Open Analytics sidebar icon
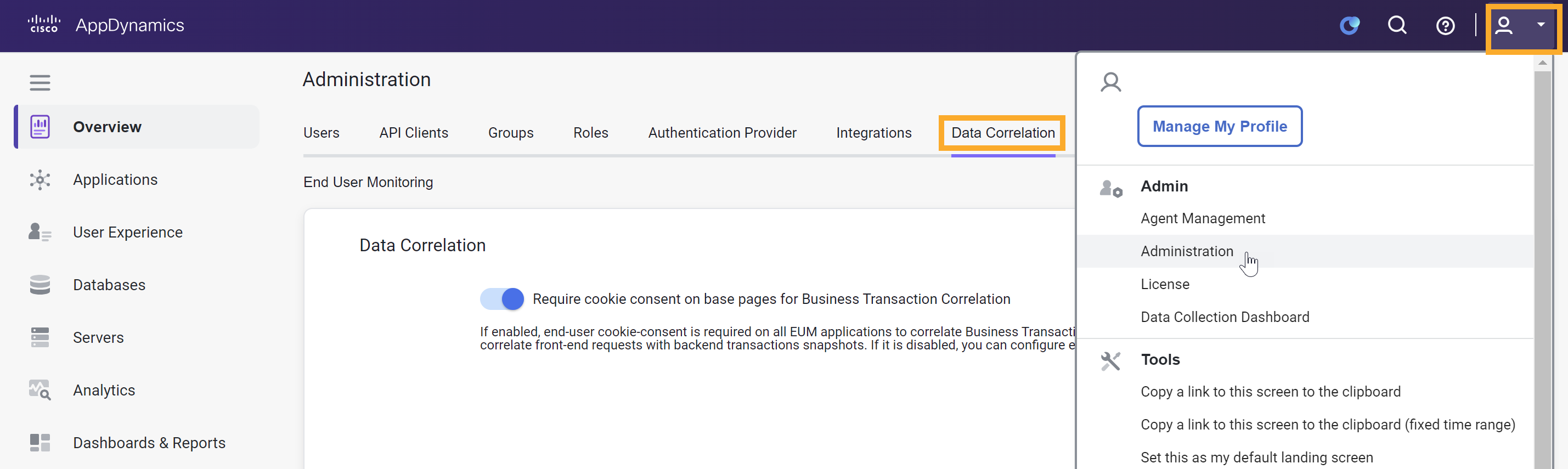 [x=40, y=390]
